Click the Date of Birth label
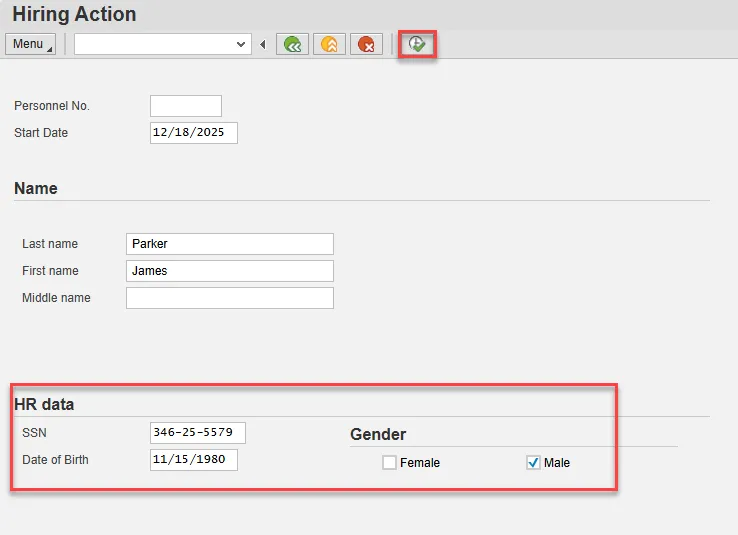This screenshot has width=738, height=535. click(56, 460)
